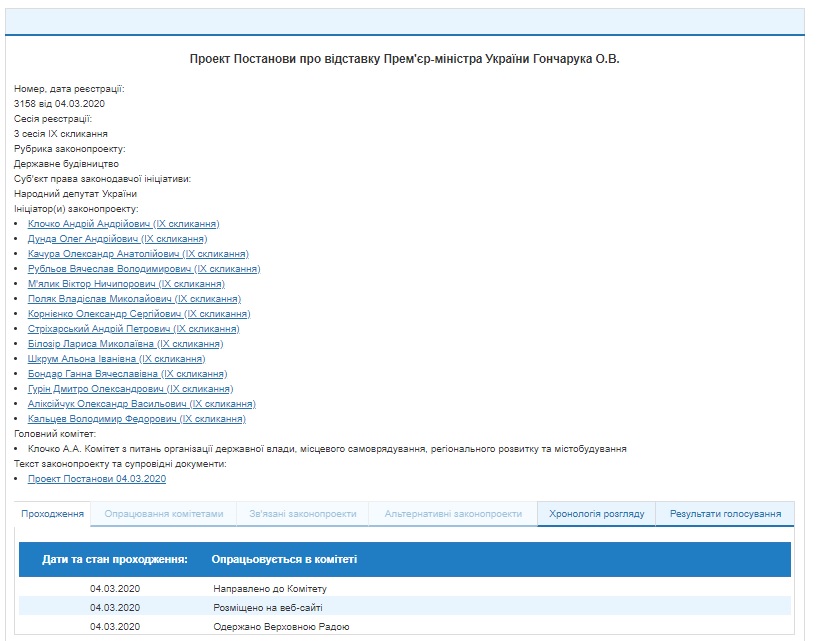
Task: Open М'ялик Віктор Ничипорович link
Action: tap(126, 283)
